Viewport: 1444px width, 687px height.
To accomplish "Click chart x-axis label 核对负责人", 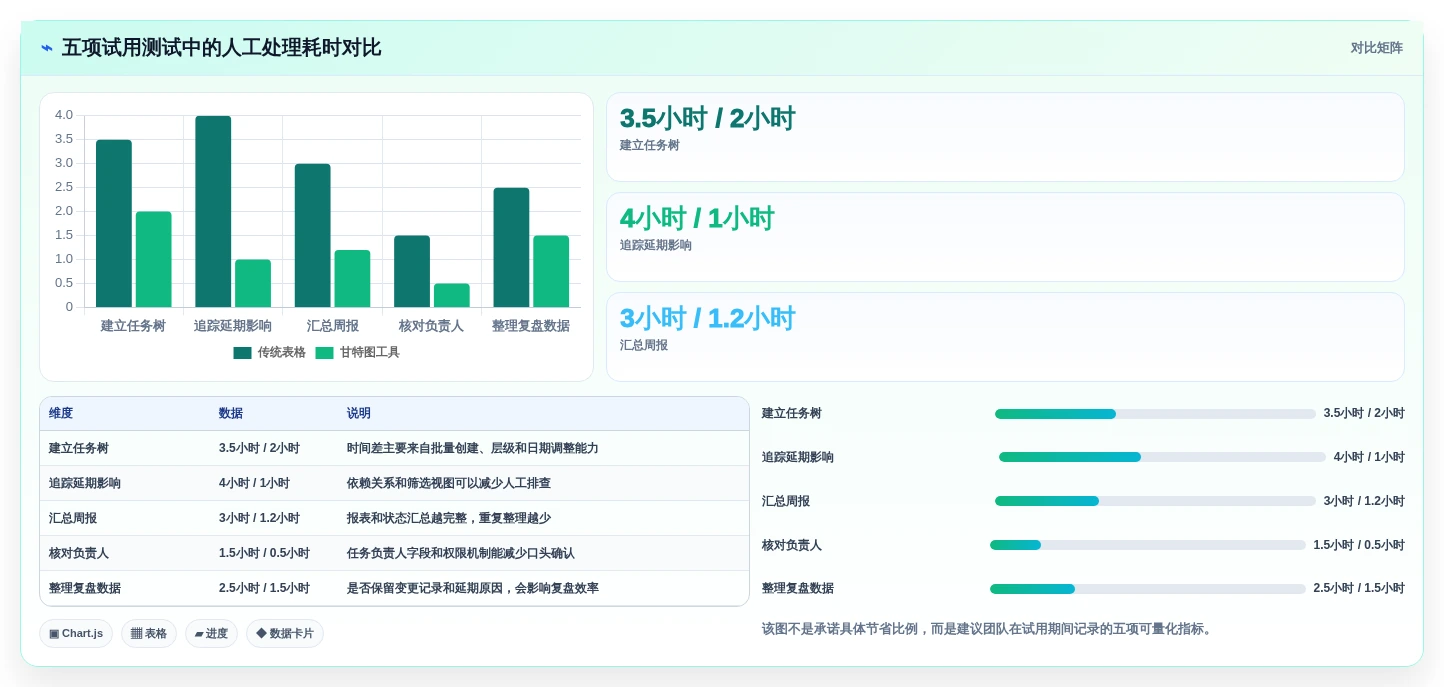I will [x=431, y=326].
